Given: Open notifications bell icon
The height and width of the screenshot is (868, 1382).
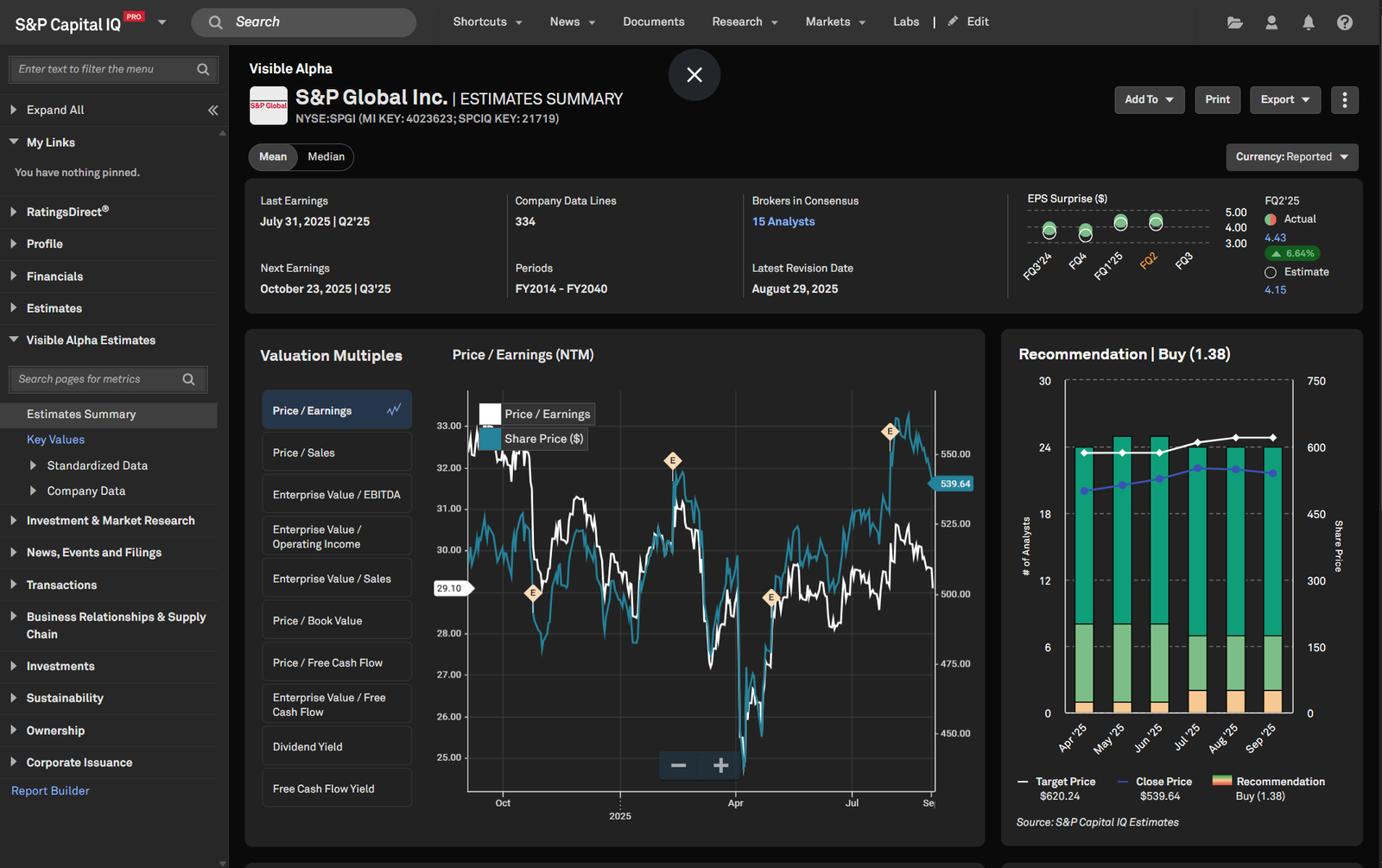Looking at the screenshot, I should [1309, 22].
